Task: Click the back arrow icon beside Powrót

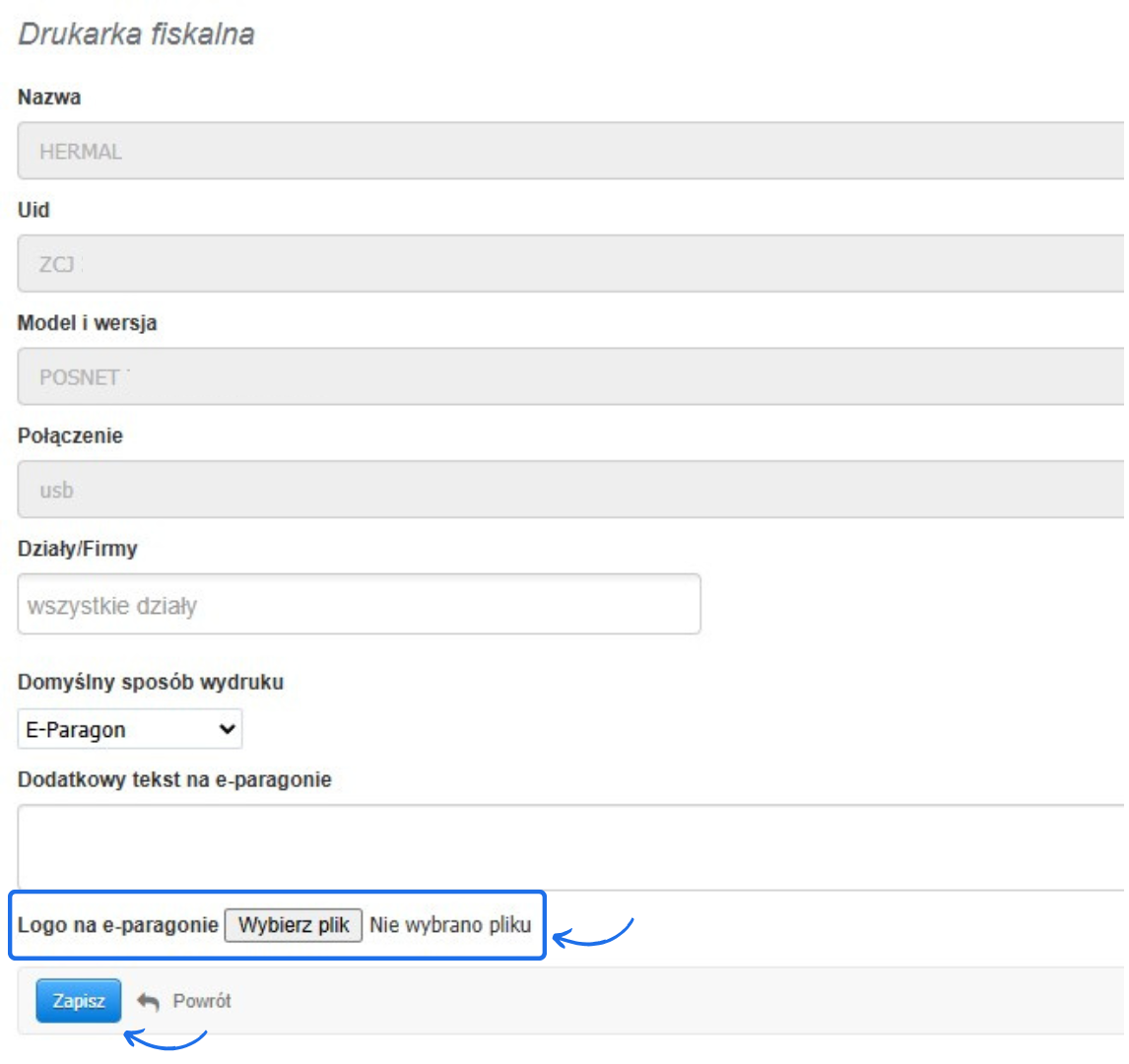Action: click(x=148, y=1001)
